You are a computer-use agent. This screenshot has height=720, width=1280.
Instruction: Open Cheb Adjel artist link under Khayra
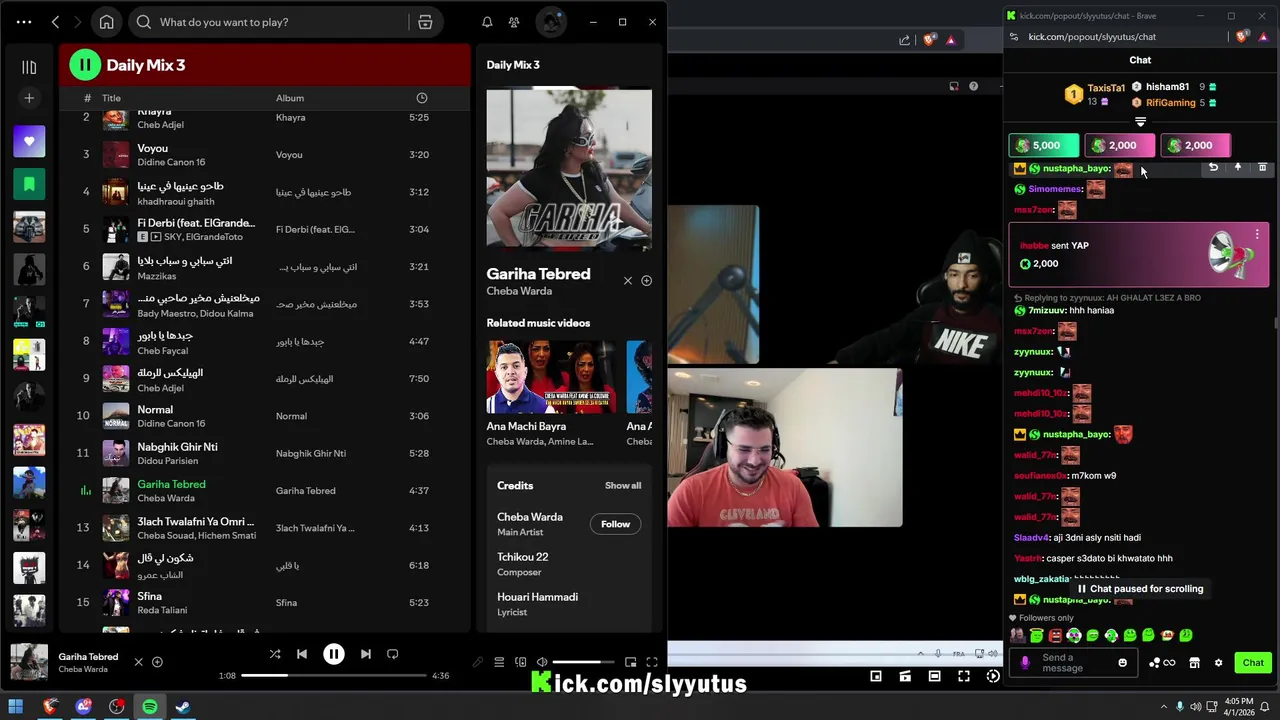160,125
